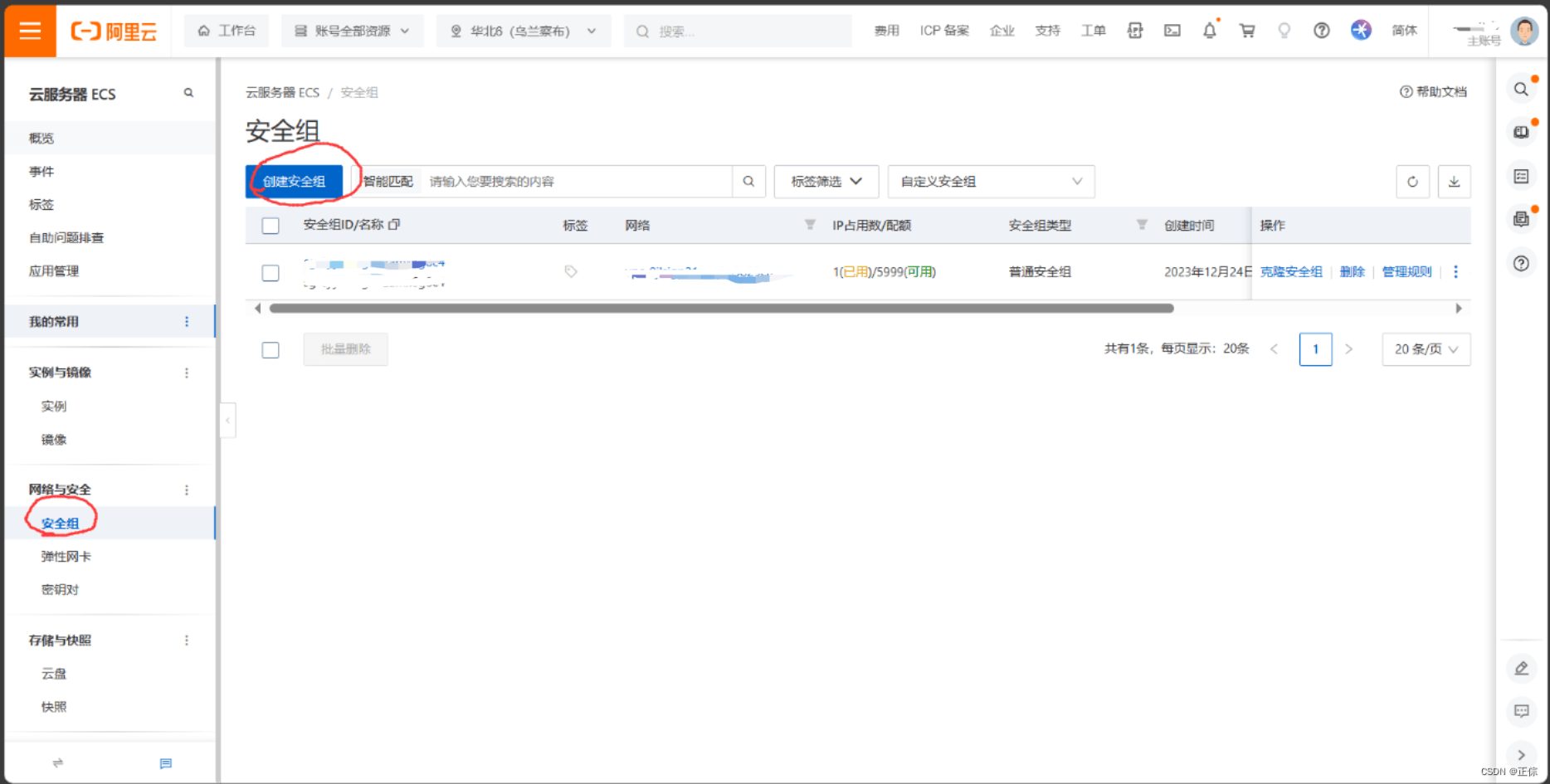
Task: Click the 创建安全组 button
Action: [294, 182]
